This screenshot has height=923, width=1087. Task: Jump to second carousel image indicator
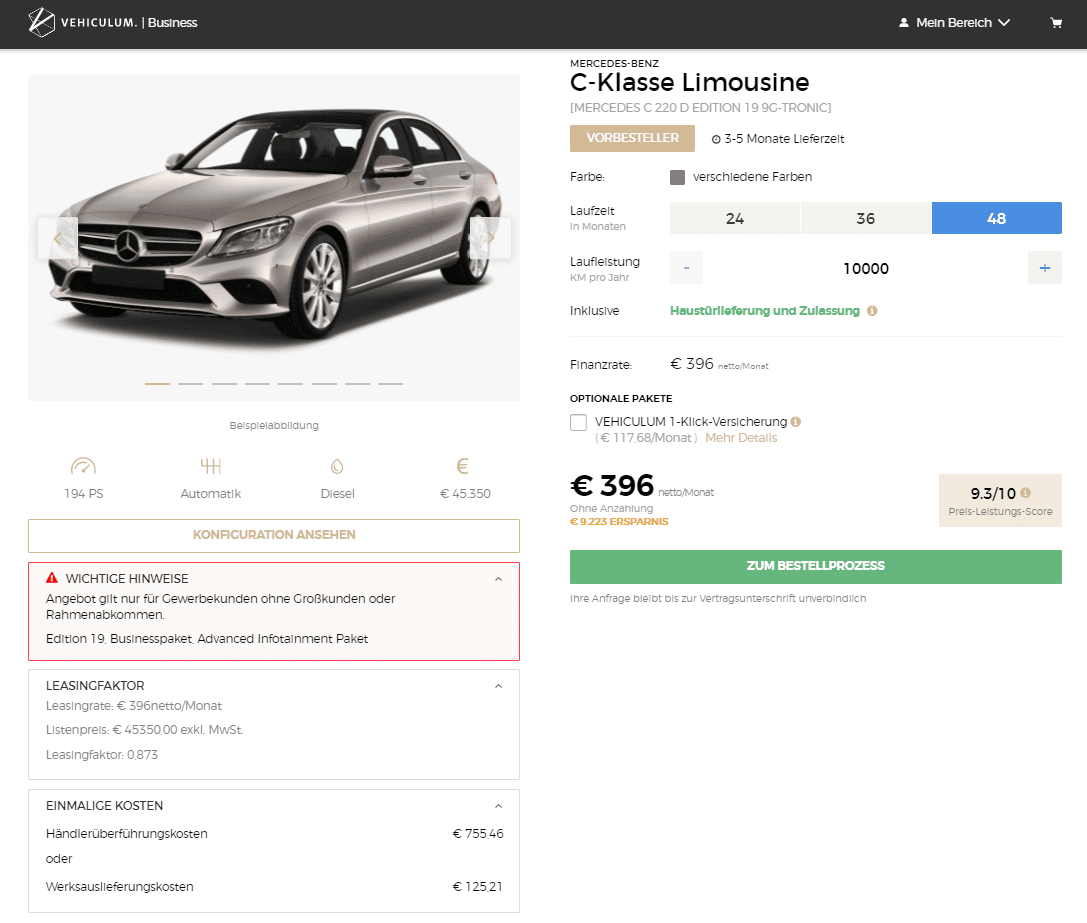(191, 383)
